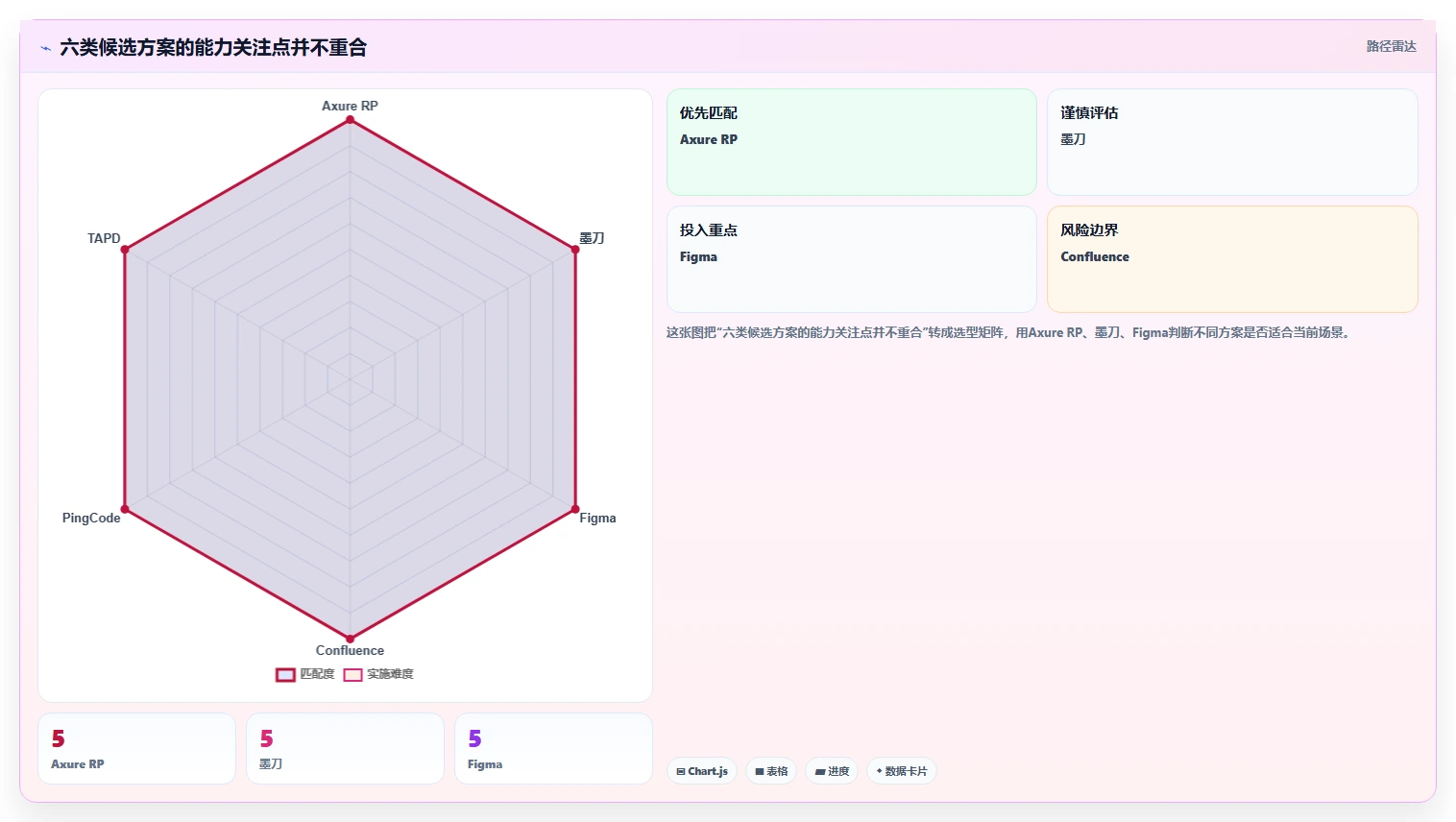This screenshot has width=1456, height=822.
Task: Select the Confluence data point on radar
Action: point(350,639)
